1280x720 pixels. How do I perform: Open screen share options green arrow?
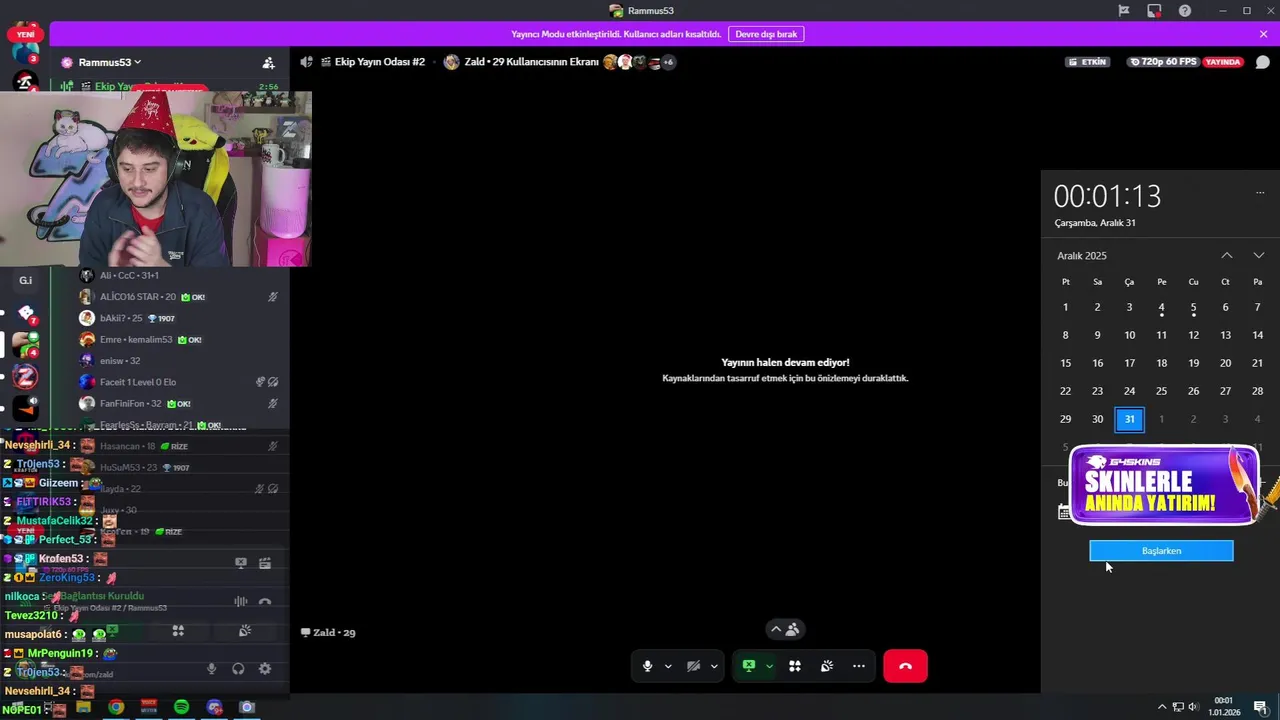769,666
